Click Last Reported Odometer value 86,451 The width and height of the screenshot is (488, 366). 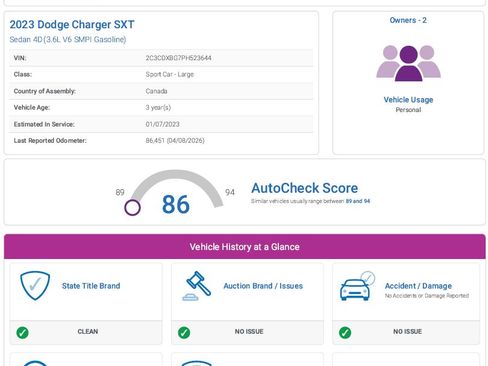coord(175,140)
